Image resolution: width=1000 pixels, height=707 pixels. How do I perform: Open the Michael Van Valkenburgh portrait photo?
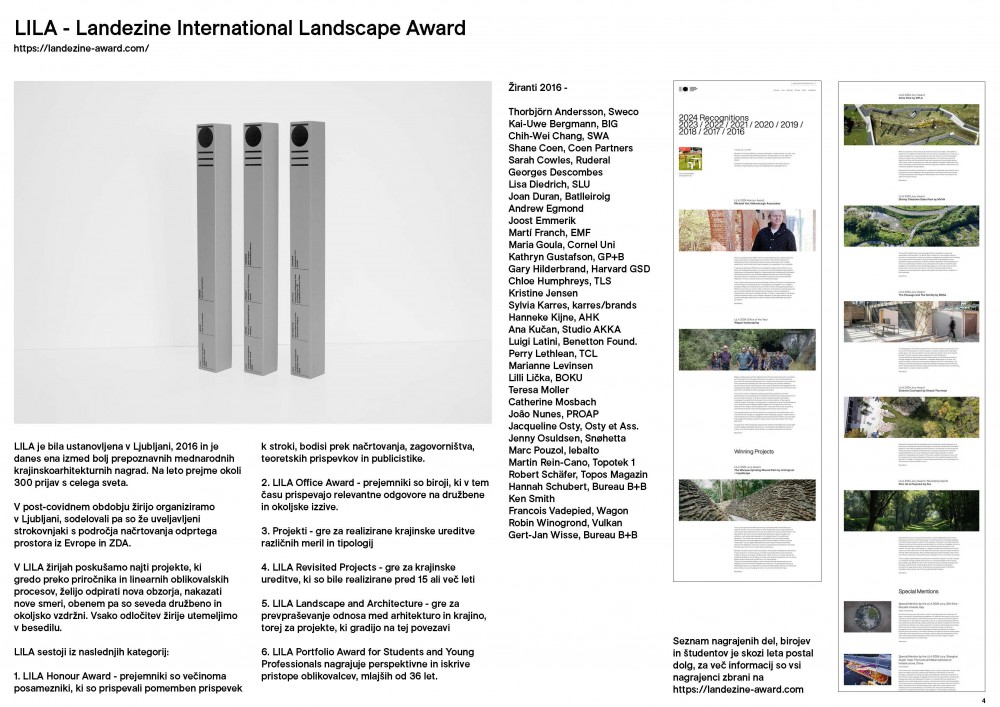point(746,229)
